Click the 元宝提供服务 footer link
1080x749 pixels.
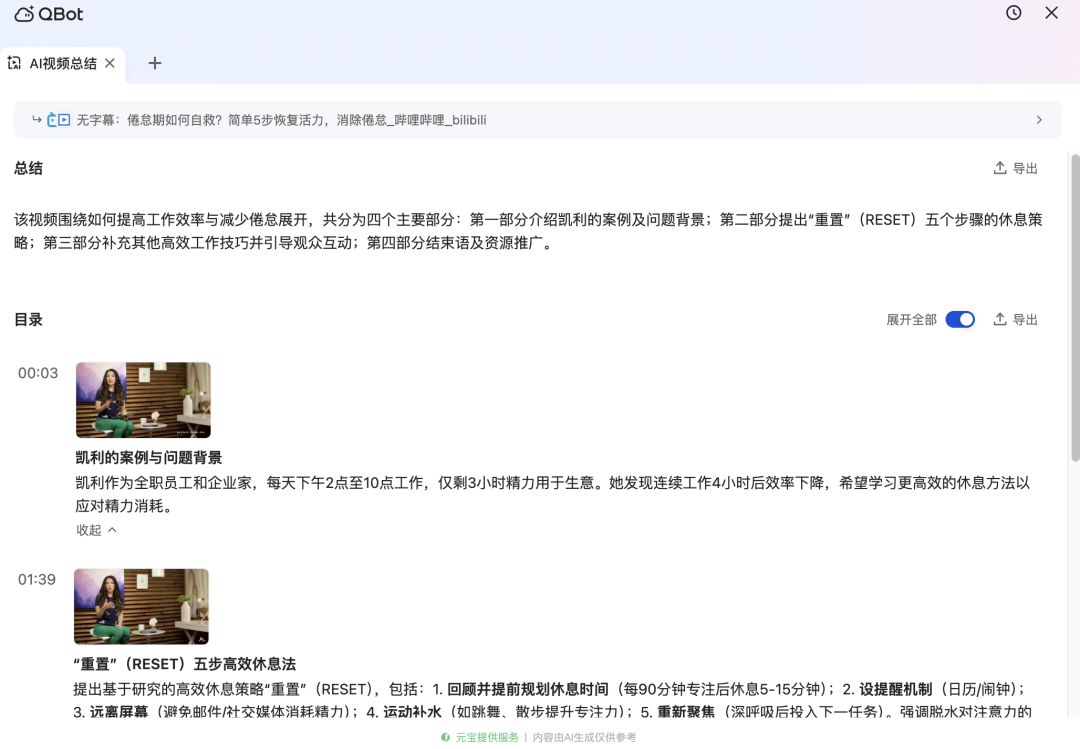click(x=480, y=737)
